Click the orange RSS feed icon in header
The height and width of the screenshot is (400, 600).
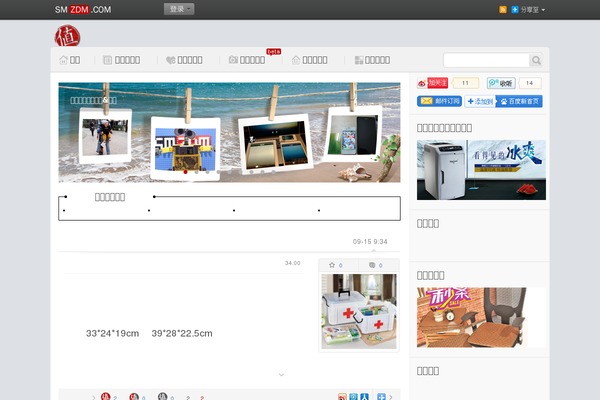[503, 10]
